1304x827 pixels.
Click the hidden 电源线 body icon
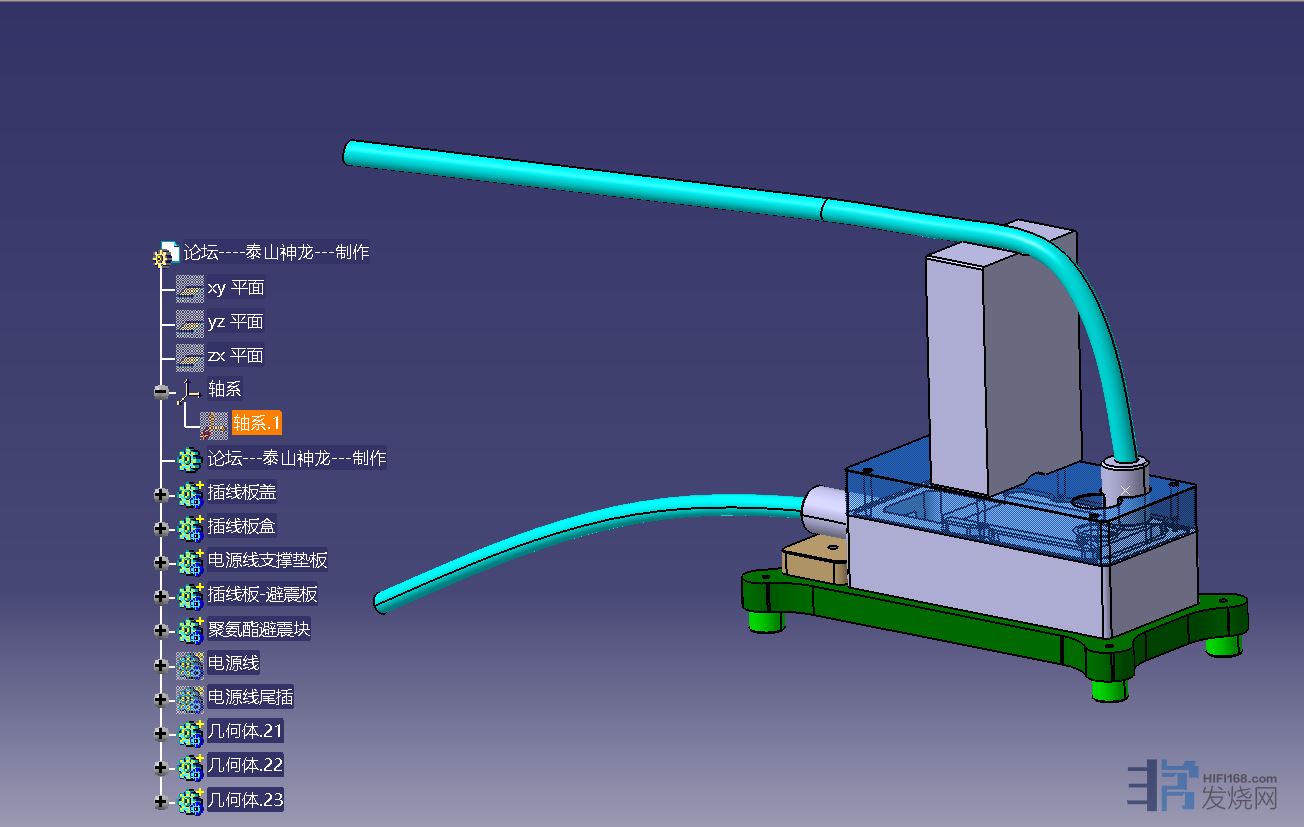(x=190, y=664)
